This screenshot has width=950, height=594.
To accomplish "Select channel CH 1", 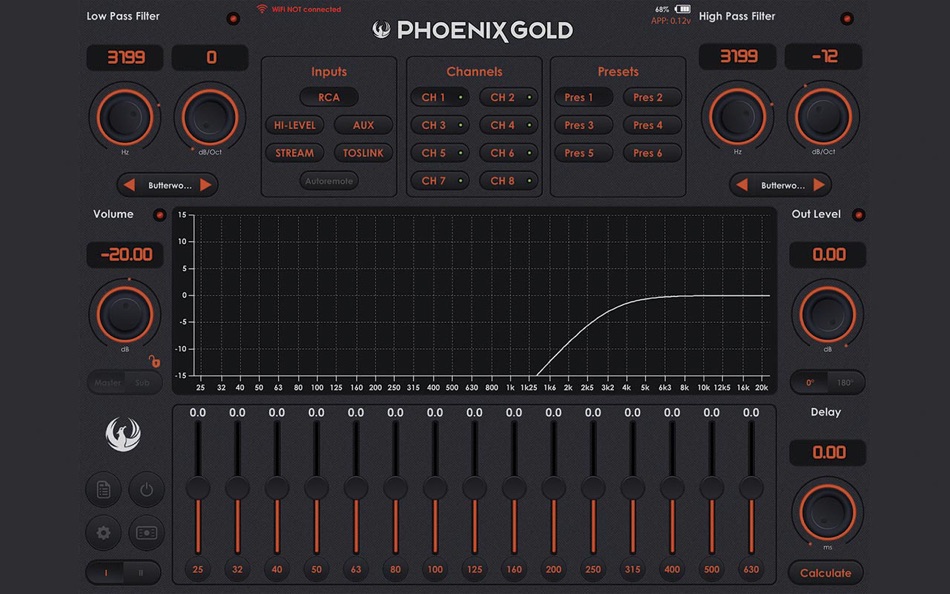I will [440, 97].
